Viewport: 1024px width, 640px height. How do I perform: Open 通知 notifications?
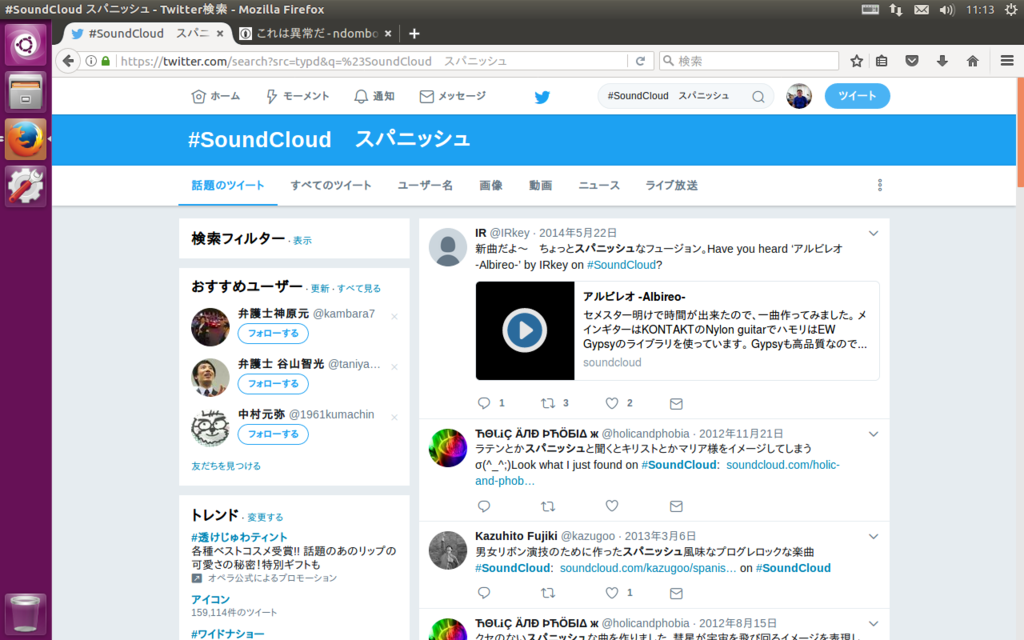pos(374,96)
